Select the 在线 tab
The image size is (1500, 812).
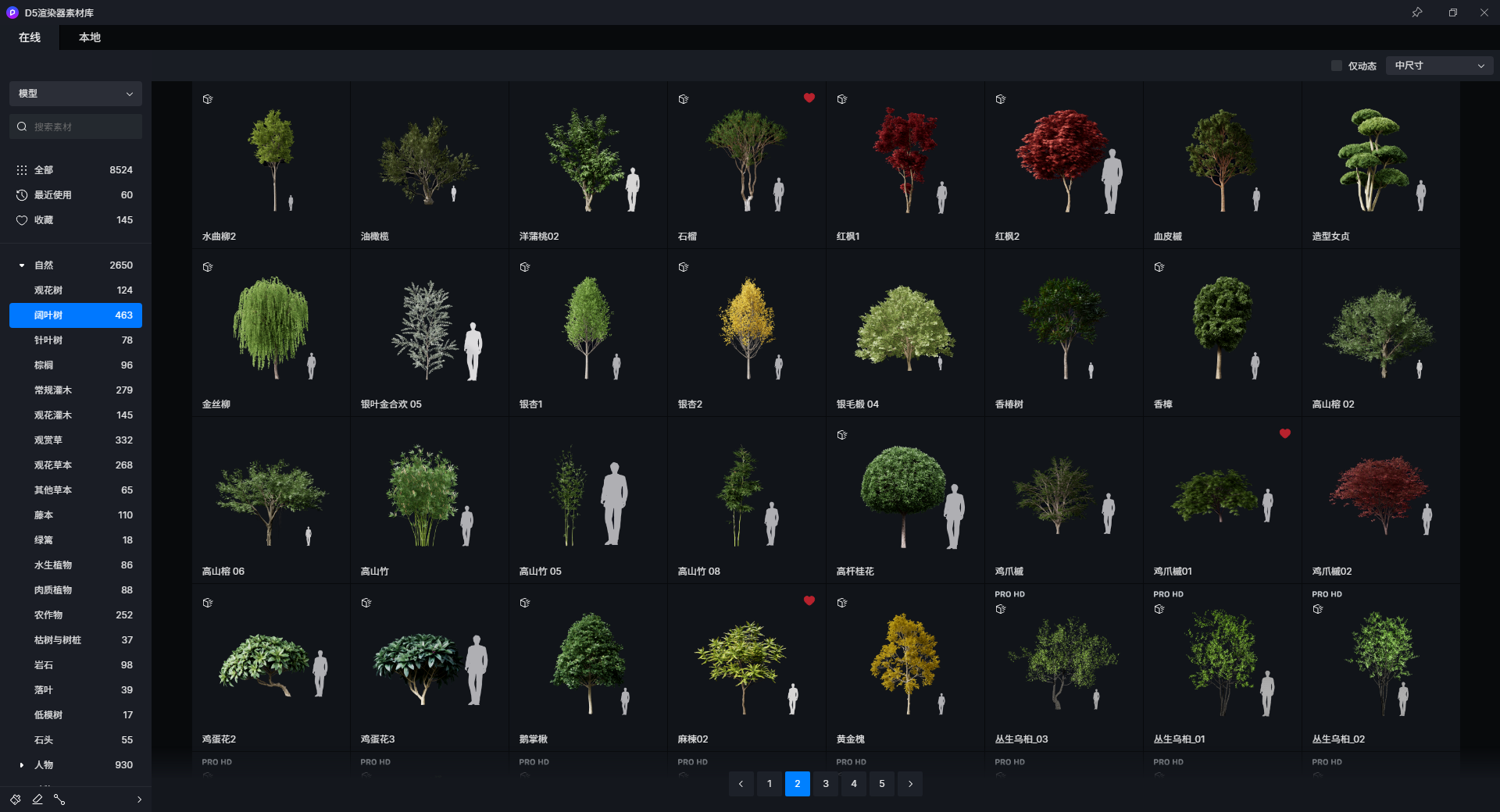(30, 37)
